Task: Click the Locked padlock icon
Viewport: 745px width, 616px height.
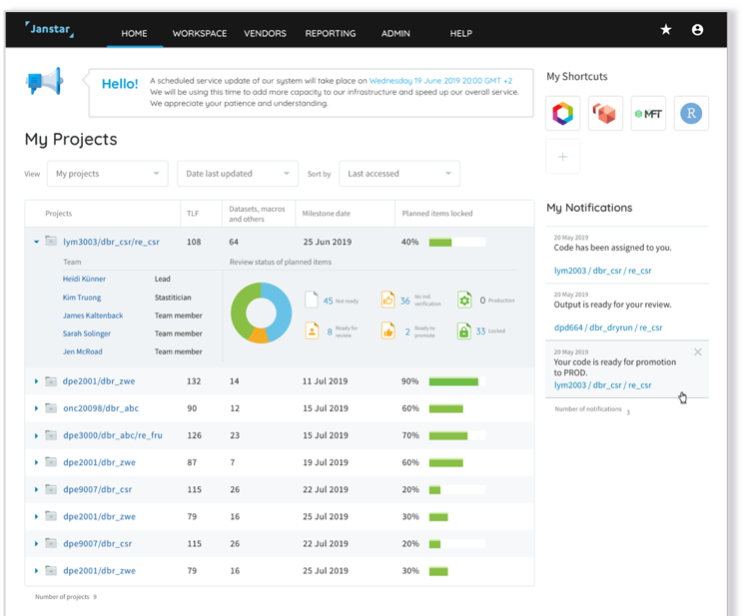Action: (464, 330)
